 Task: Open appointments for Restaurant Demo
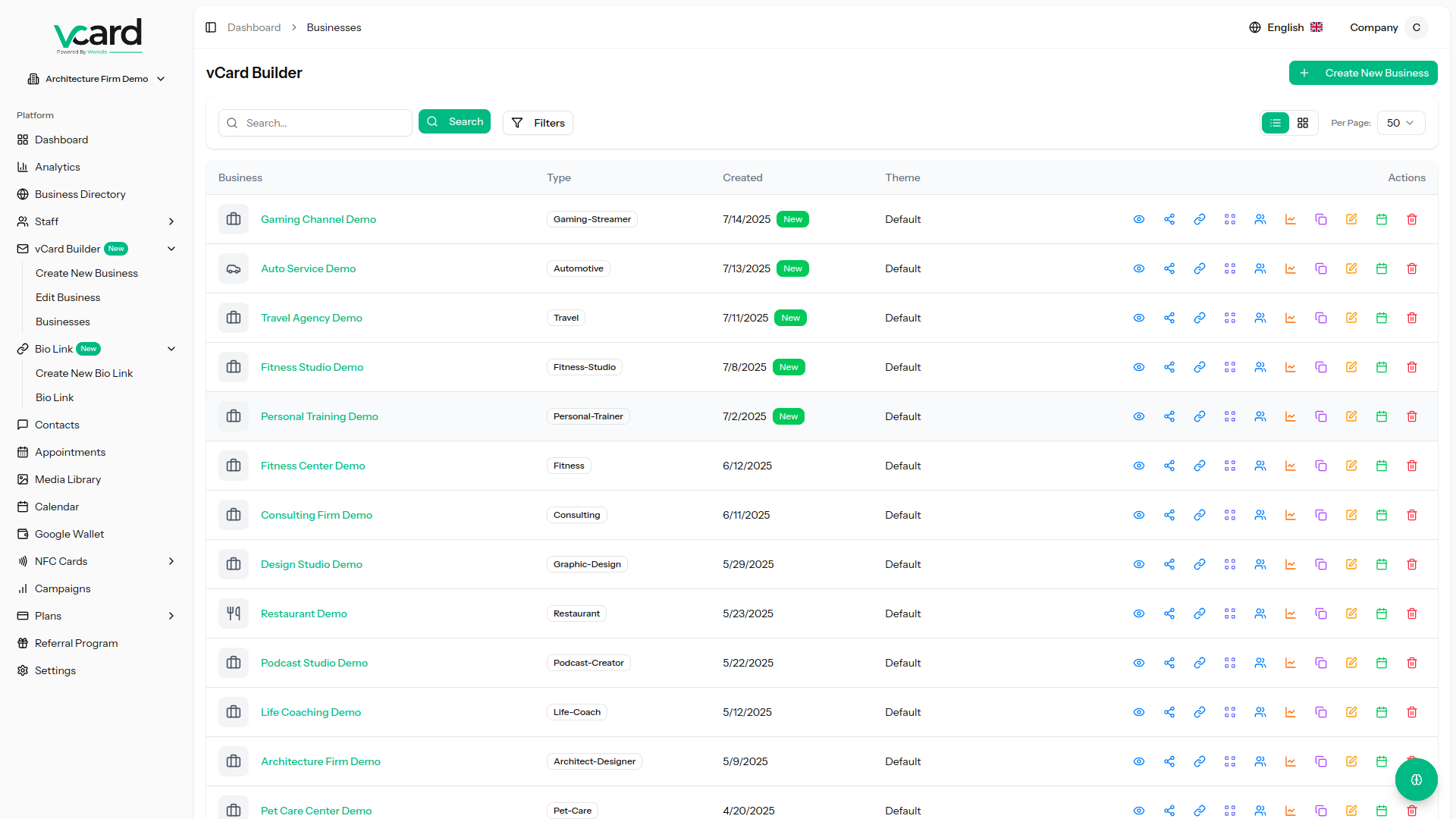1382,613
